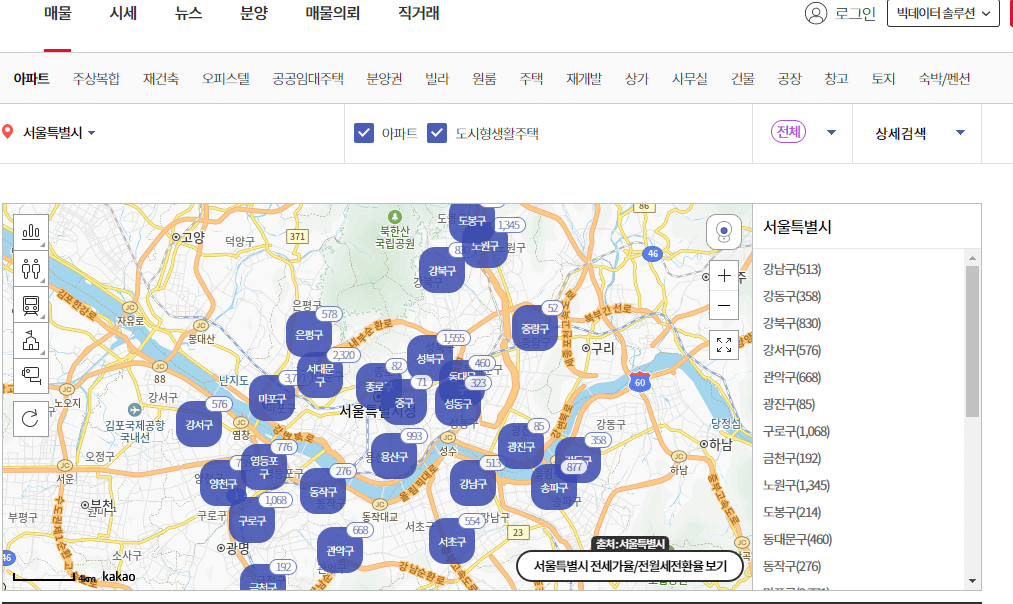Zoom out with the minus button

(724, 305)
